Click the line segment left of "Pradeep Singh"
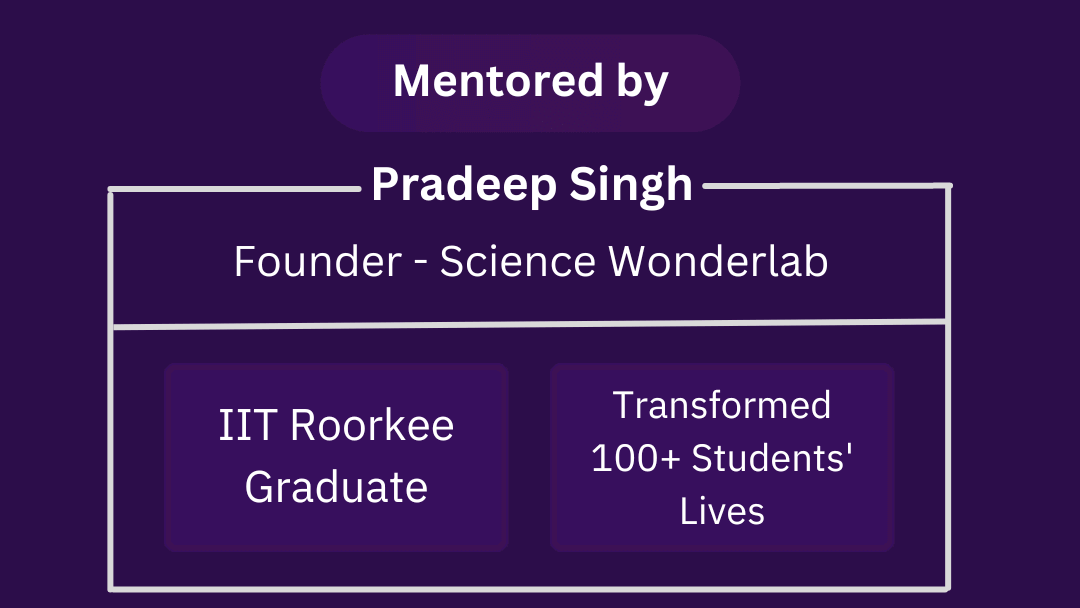This screenshot has width=1080, height=608. (x=235, y=189)
